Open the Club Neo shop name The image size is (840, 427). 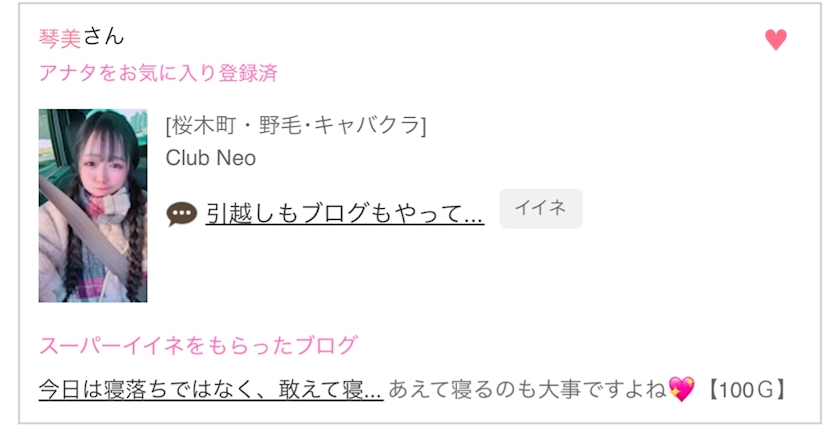pyautogui.click(x=211, y=158)
